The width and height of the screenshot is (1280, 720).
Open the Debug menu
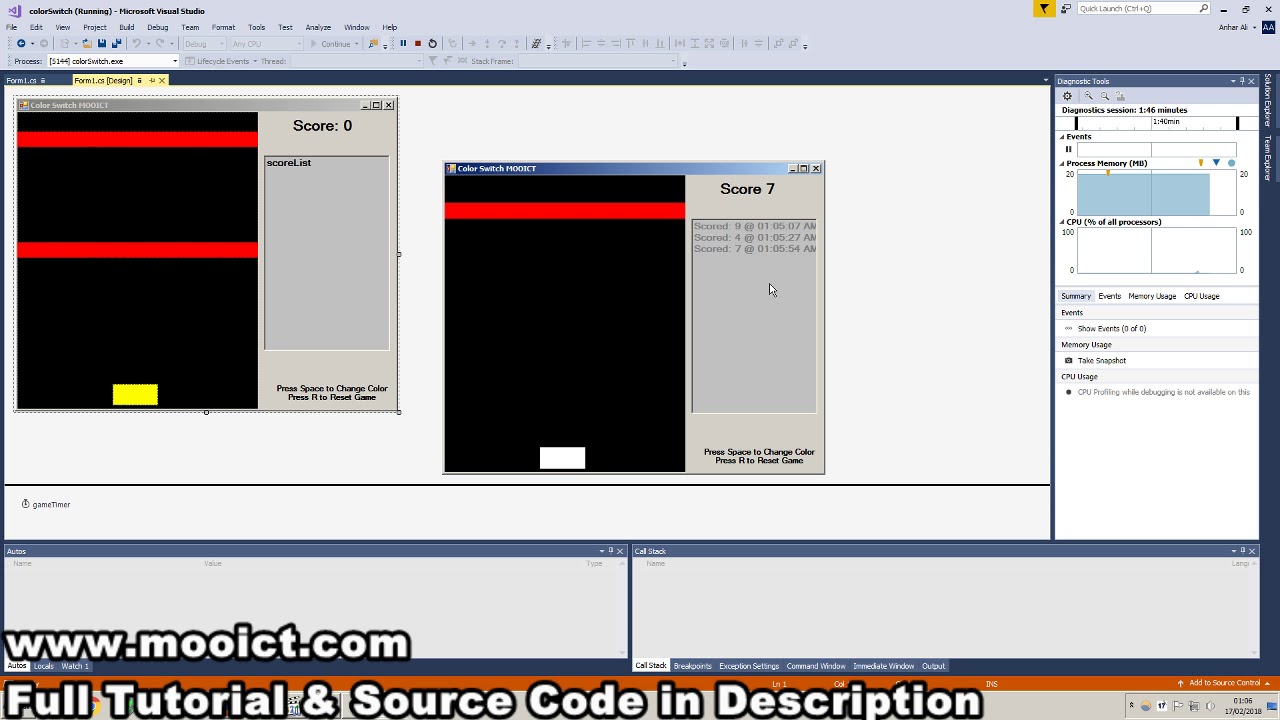(158, 27)
